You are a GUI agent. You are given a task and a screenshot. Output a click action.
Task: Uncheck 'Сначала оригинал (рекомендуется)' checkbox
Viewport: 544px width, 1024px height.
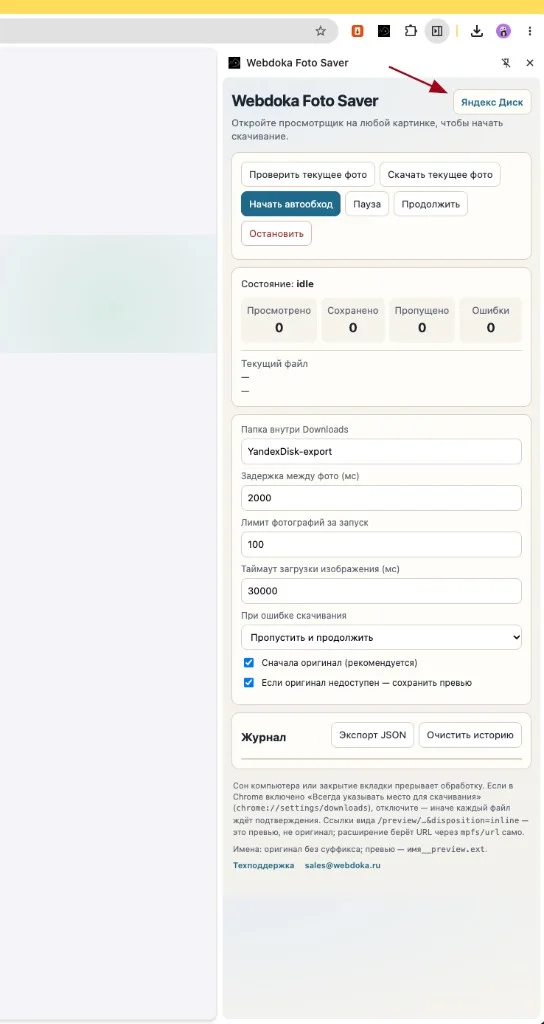(x=249, y=662)
